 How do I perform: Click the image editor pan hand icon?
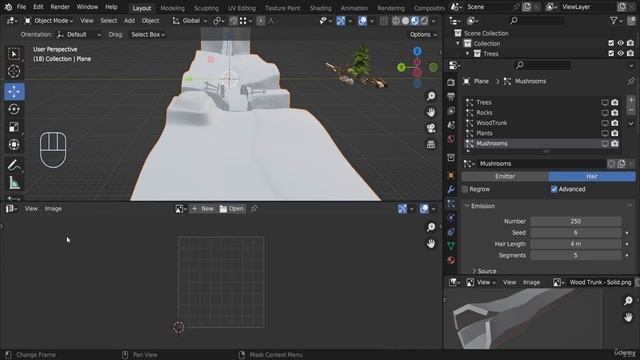(x=431, y=244)
